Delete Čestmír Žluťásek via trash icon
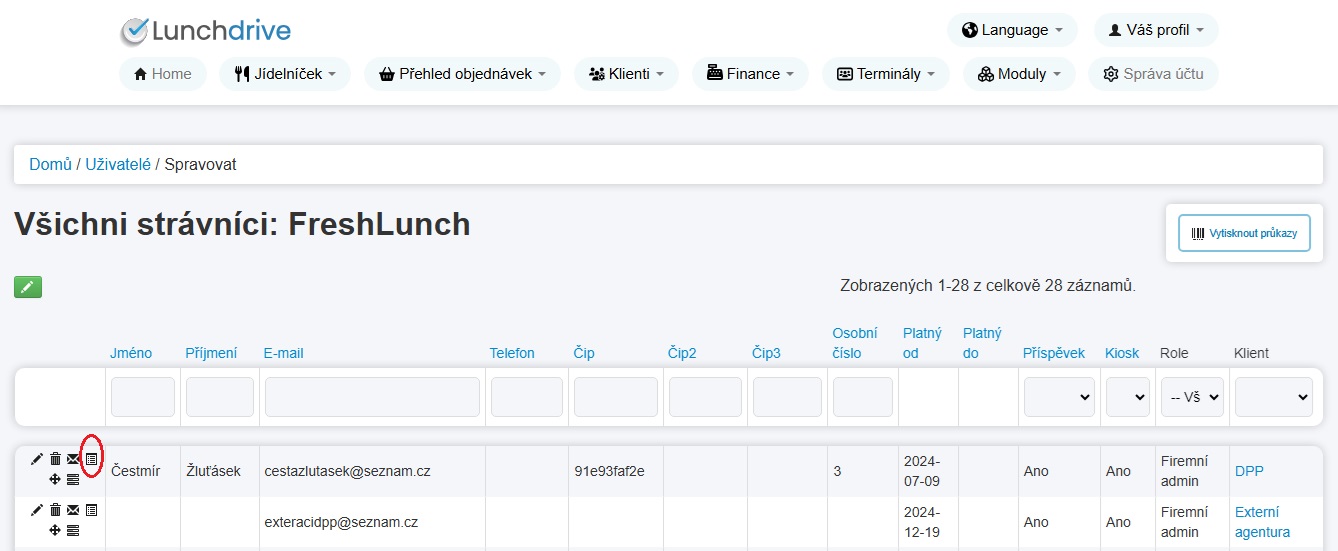This screenshot has height=551, width=1338. pos(55,459)
